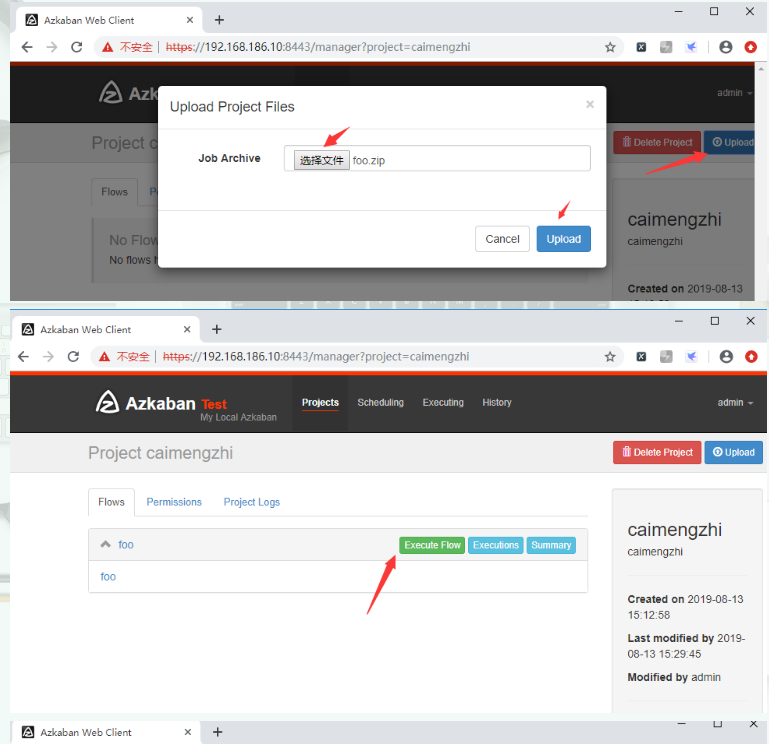The height and width of the screenshot is (744, 769).
Task: Click Back arrow in top browser window
Action: tap(27, 47)
